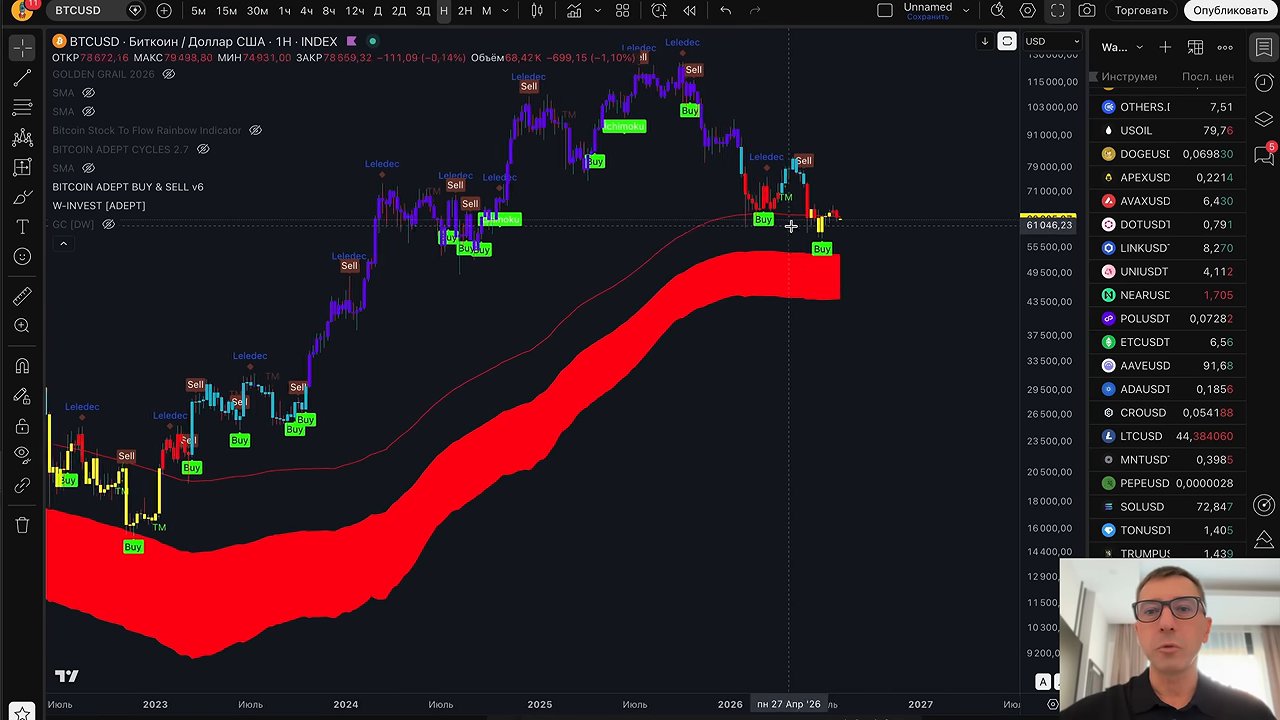This screenshot has width=1280, height=720.
Task: Click the down-arrow button beside USD
Action: click(984, 41)
